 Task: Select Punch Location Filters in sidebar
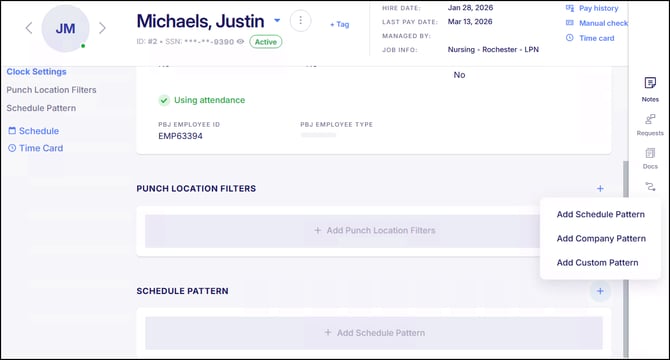[x=51, y=90]
